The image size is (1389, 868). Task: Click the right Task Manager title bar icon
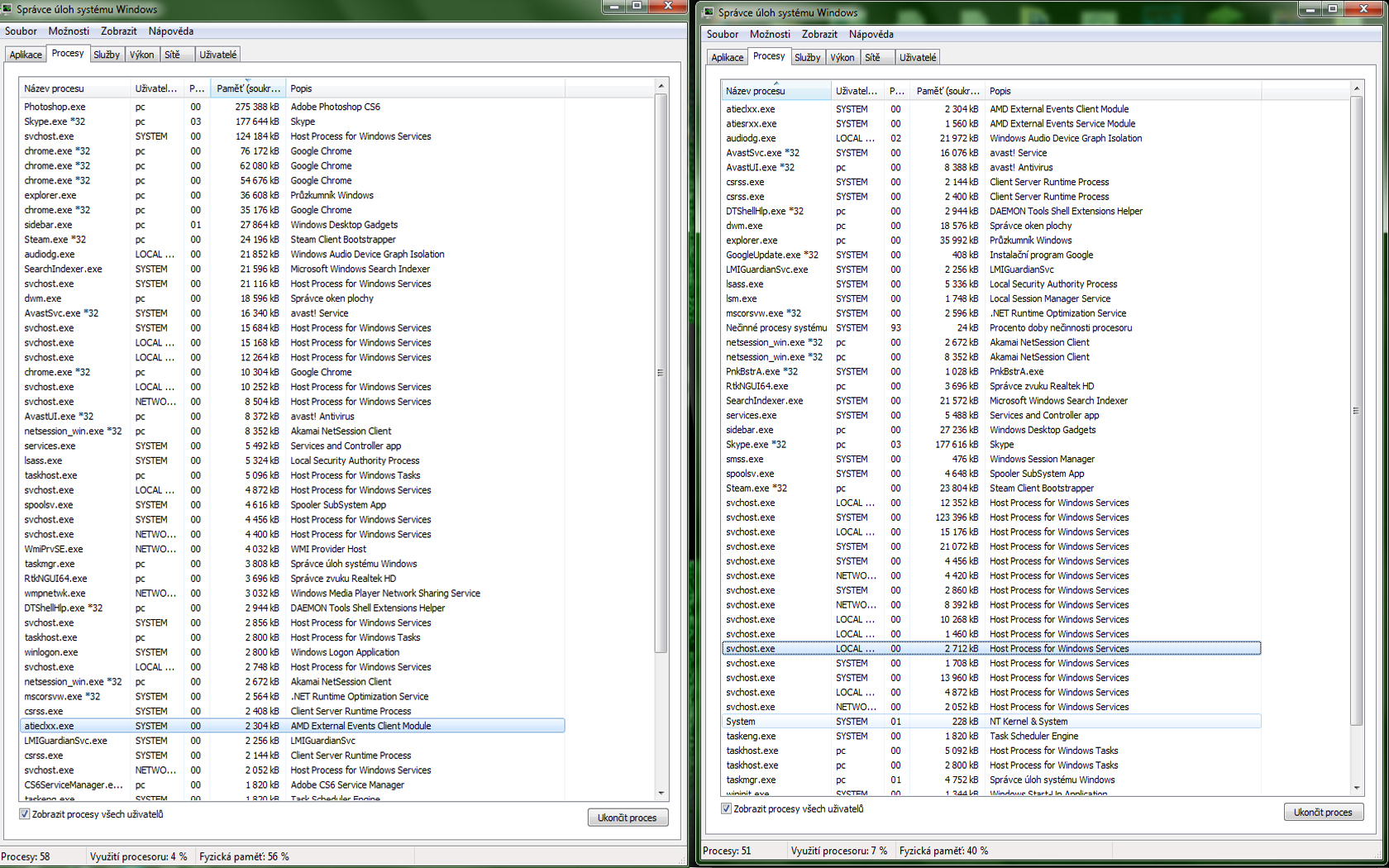point(709,12)
